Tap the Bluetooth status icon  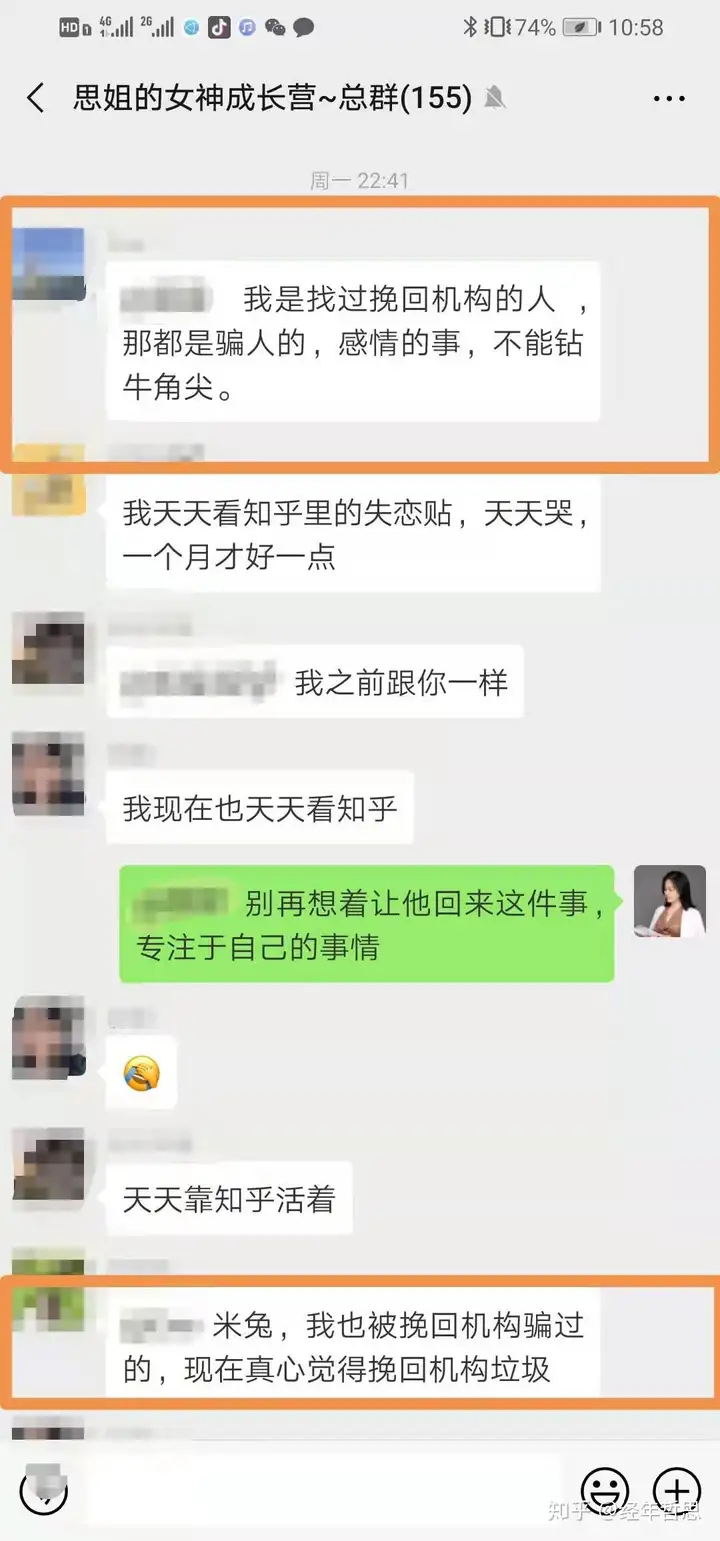pyautogui.click(x=469, y=27)
